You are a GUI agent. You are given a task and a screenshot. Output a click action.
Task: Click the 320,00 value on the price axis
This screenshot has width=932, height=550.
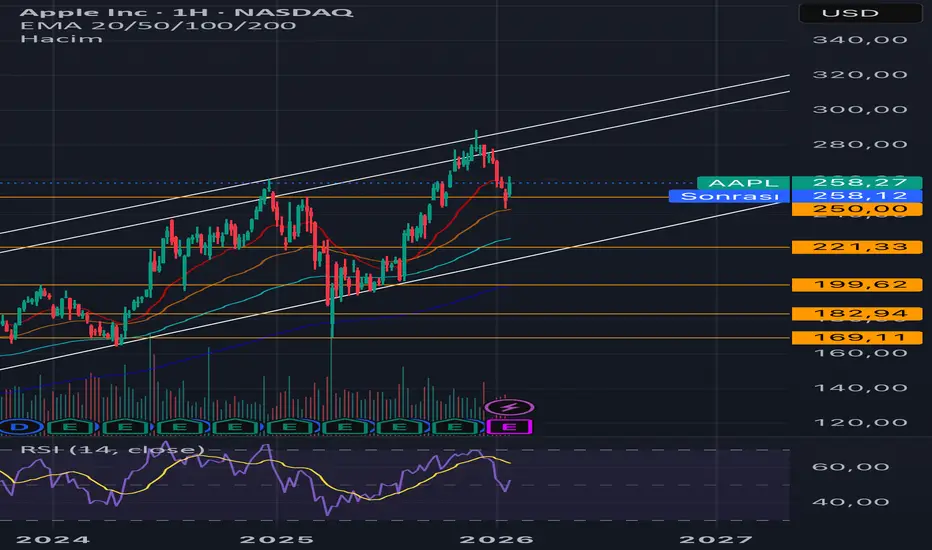coord(859,74)
